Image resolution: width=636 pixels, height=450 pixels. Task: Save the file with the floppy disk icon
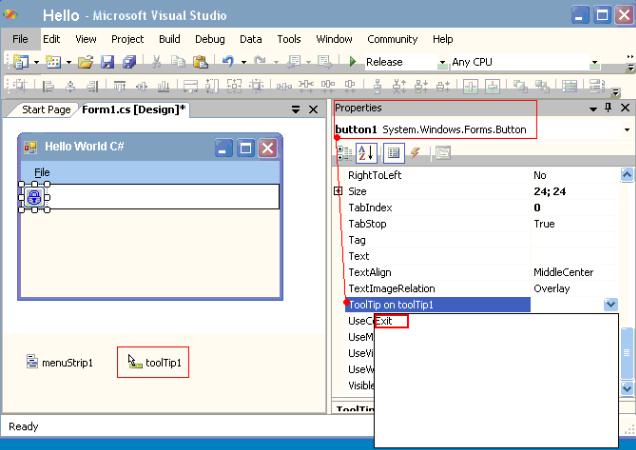[107, 62]
